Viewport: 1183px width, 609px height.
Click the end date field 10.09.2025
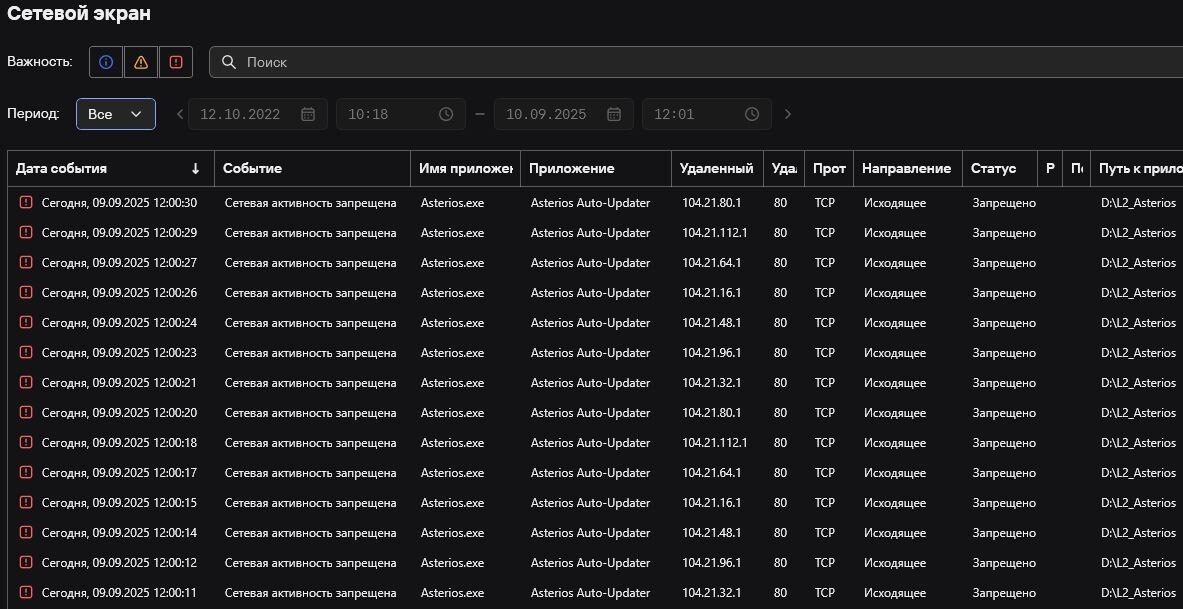[546, 114]
